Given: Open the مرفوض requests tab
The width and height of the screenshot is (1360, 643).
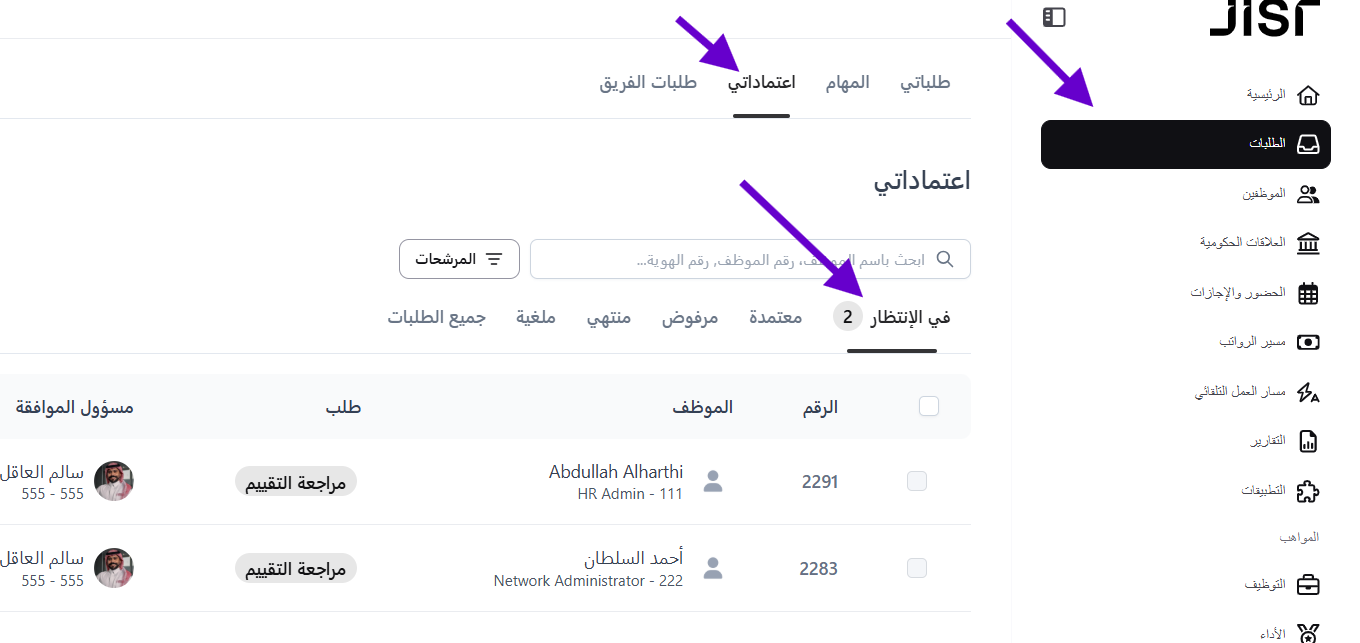Looking at the screenshot, I should 690,318.
